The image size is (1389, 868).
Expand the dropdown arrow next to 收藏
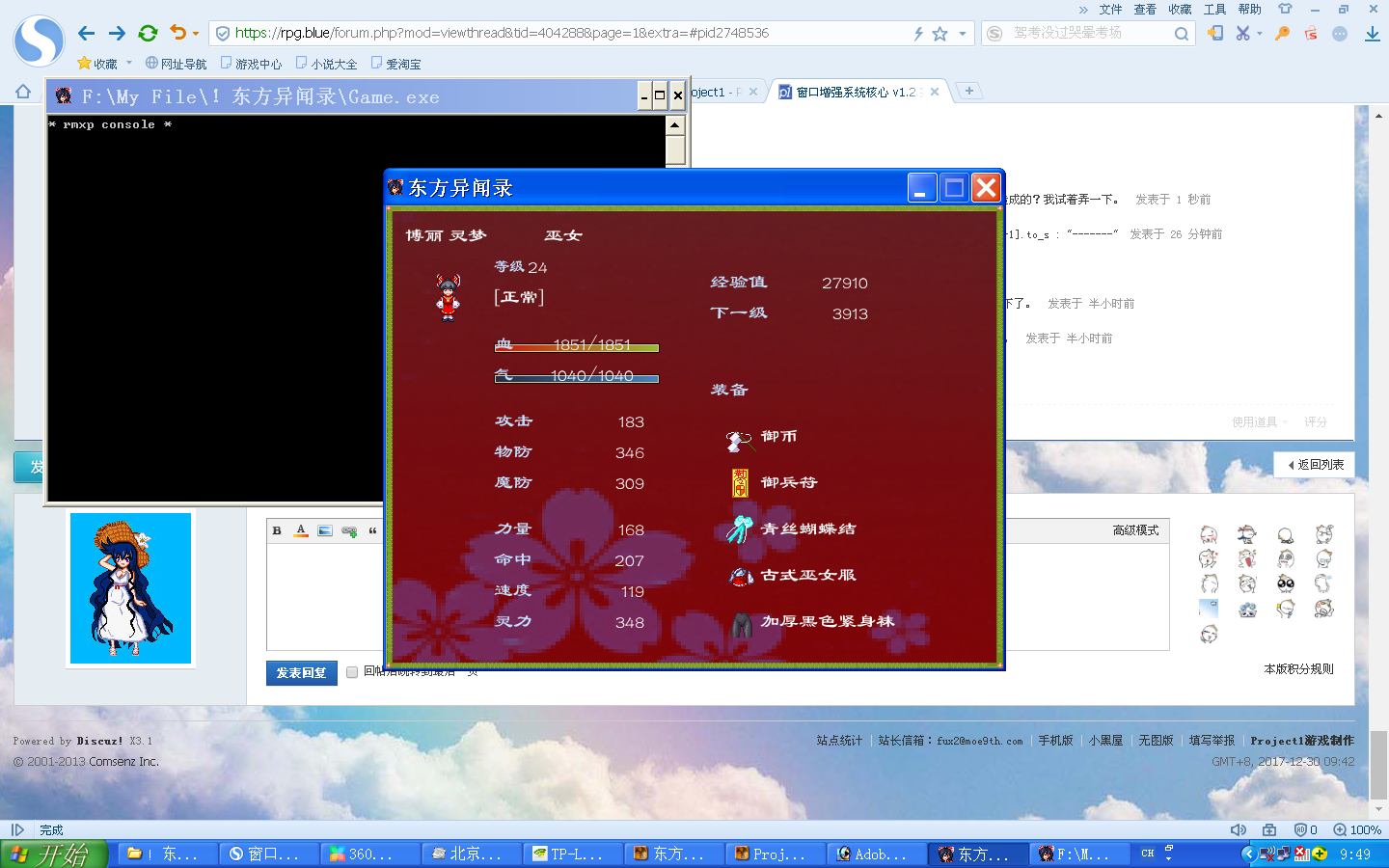pyautogui.click(x=129, y=64)
